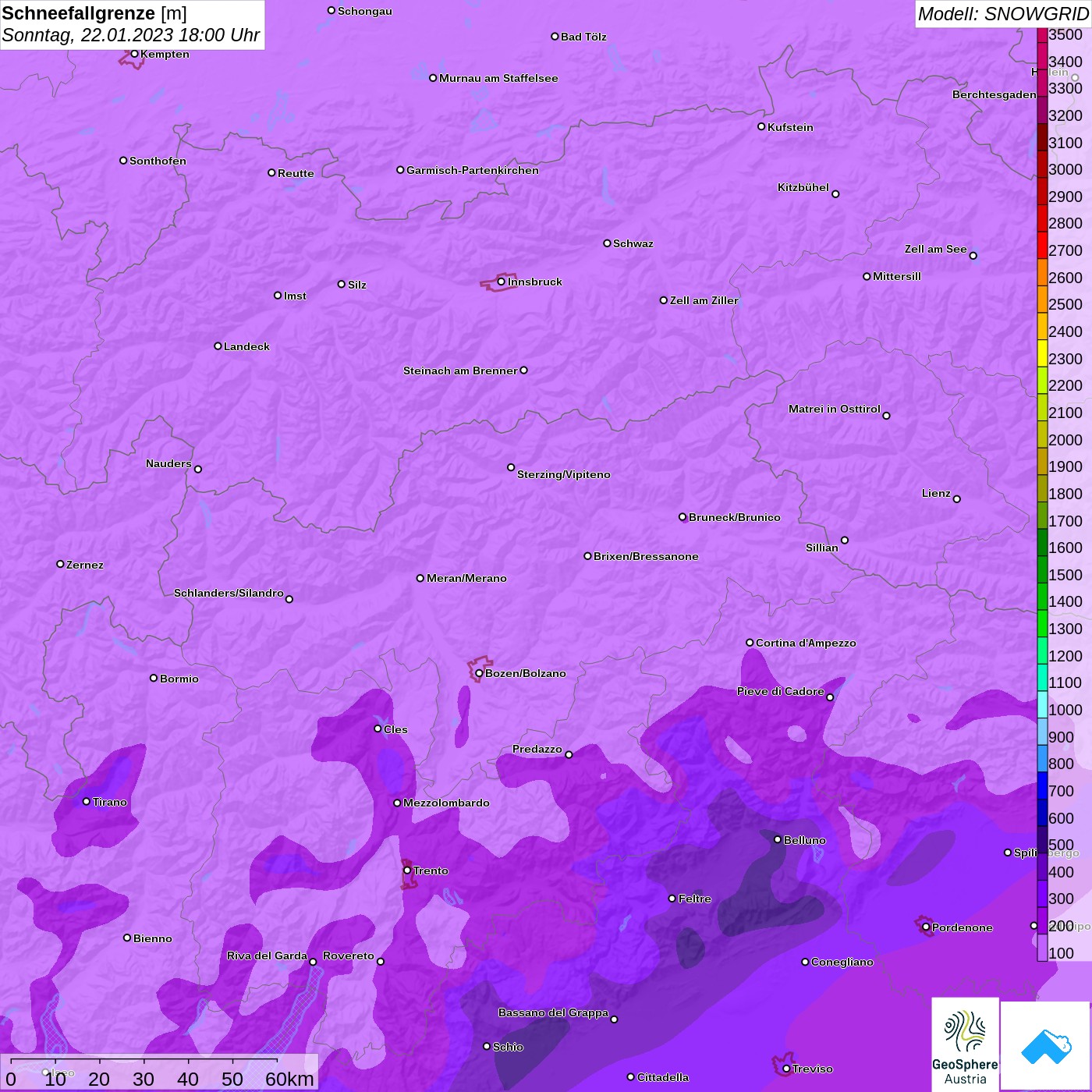Click the Schongau label

(365, 11)
